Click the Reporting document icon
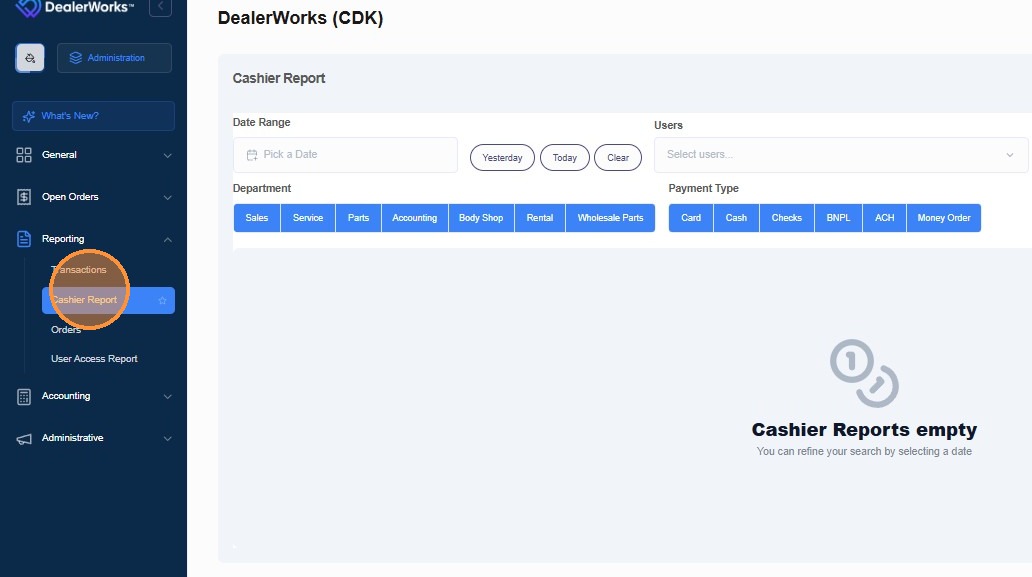The image size is (1032, 577). [x=24, y=239]
